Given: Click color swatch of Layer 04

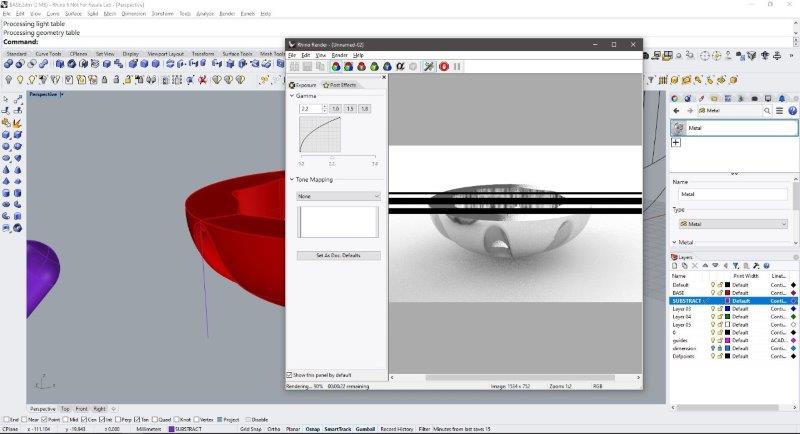Looking at the screenshot, I should click(728, 317).
